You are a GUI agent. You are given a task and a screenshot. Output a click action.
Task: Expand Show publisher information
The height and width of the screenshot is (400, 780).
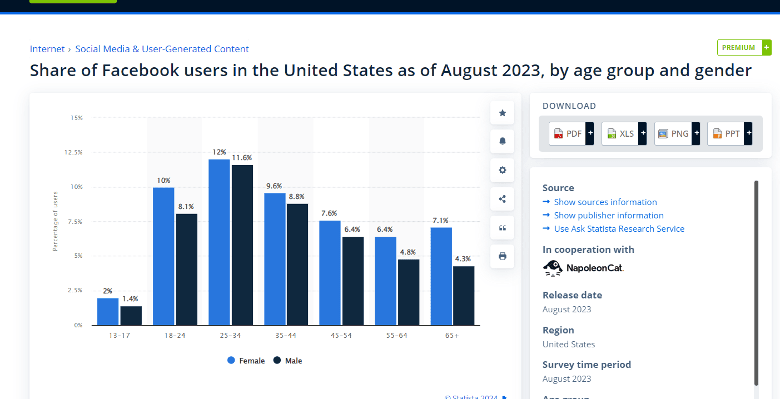tap(603, 215)
